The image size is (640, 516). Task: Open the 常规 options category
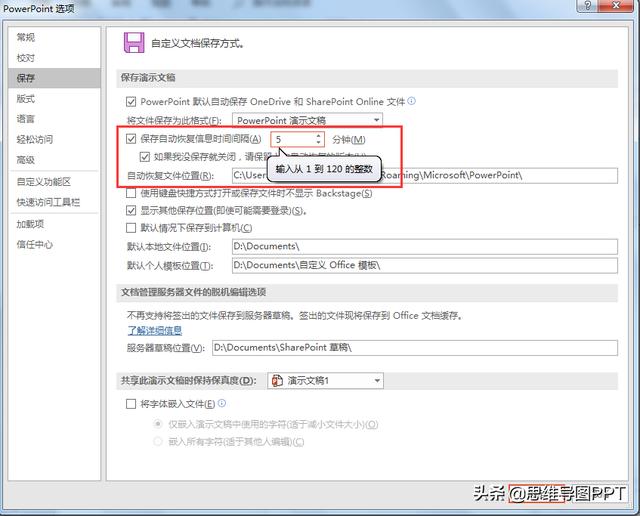click(26, 38)
